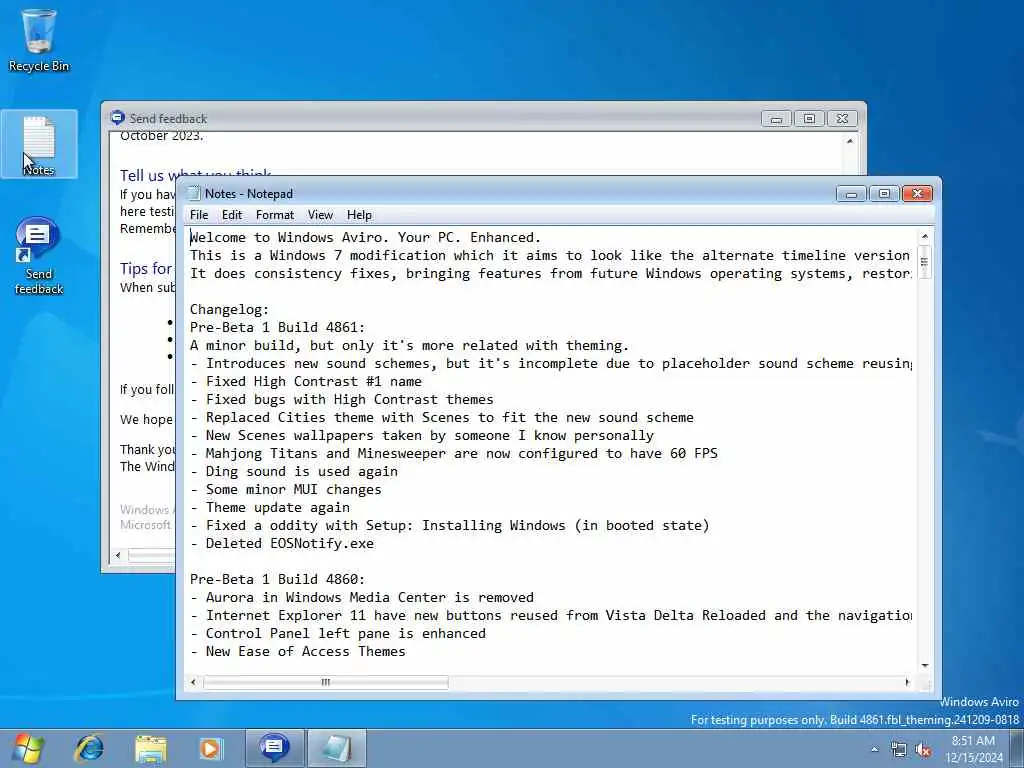1024x768 pixels.
Task: Click Notepad vertical scrollbar thumb
Action: (x=925, y=262)
